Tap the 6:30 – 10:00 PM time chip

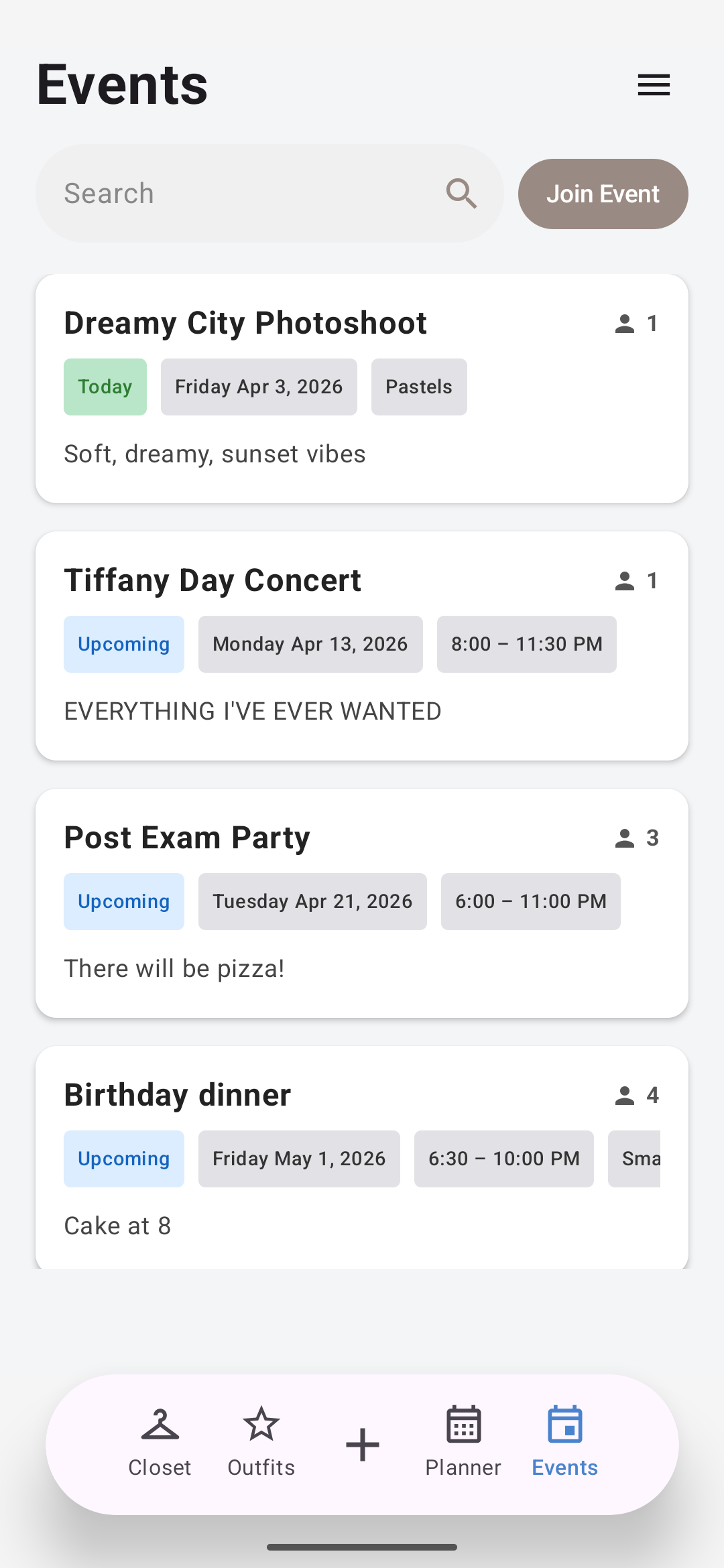point(503,1159)
